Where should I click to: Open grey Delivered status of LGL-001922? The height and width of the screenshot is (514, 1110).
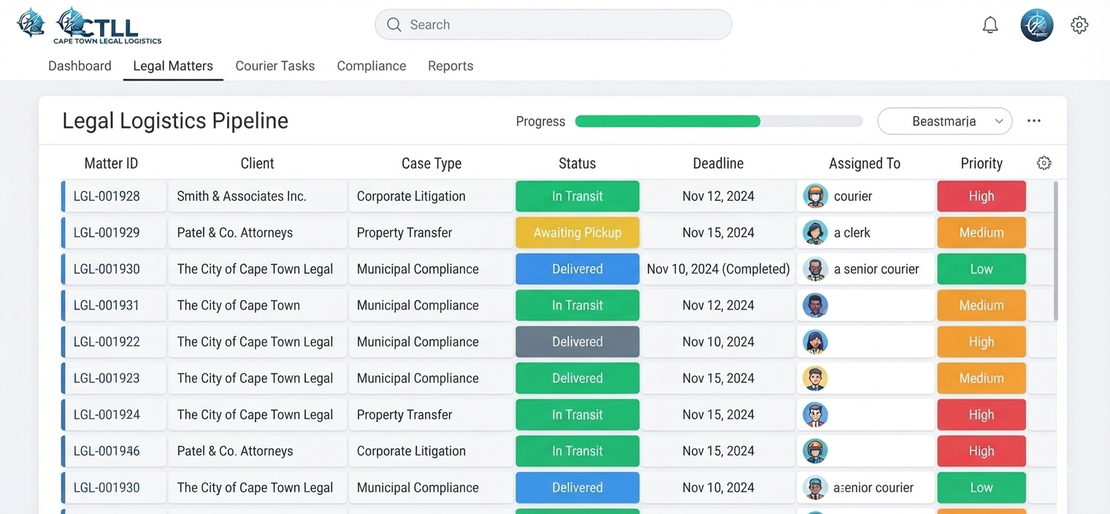pyautogui.click(x=578, y=342)
